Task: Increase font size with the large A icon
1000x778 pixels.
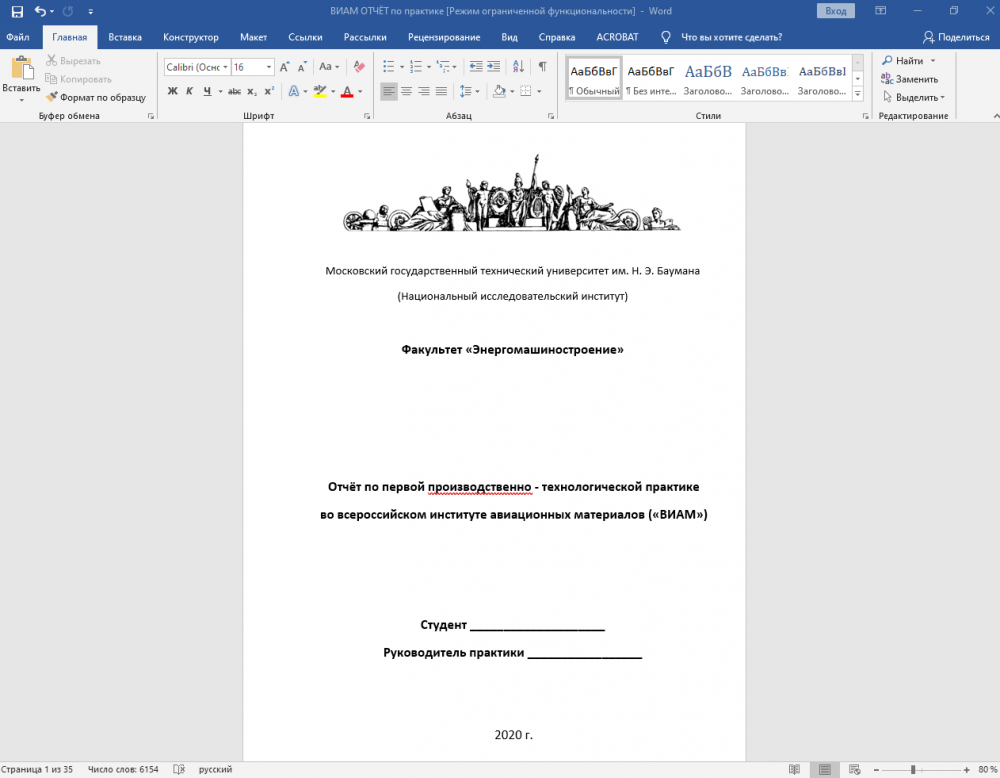Action: [x=285, y=67]
